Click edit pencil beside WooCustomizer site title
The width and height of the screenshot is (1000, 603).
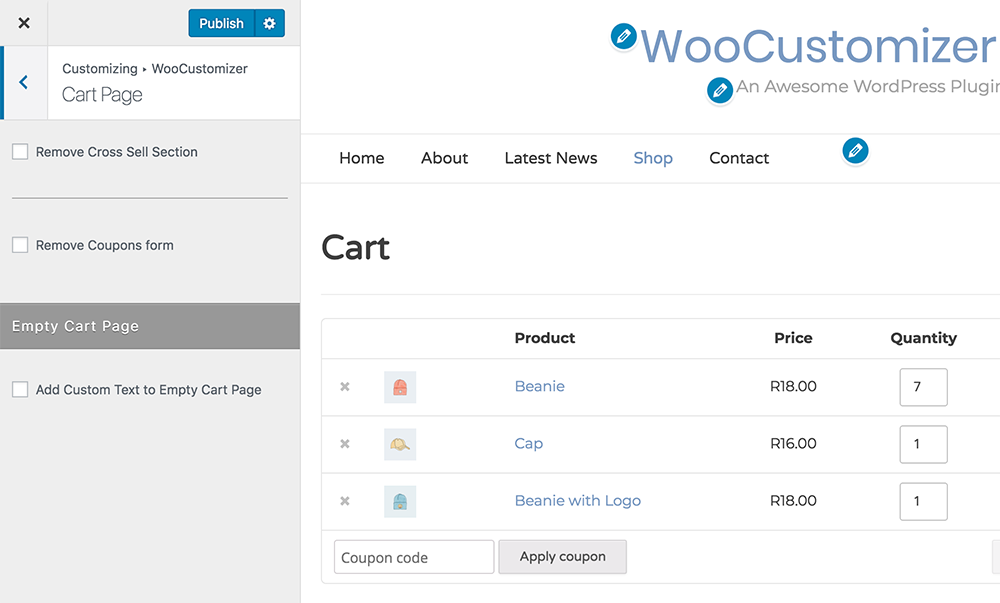tap(623, 37)
